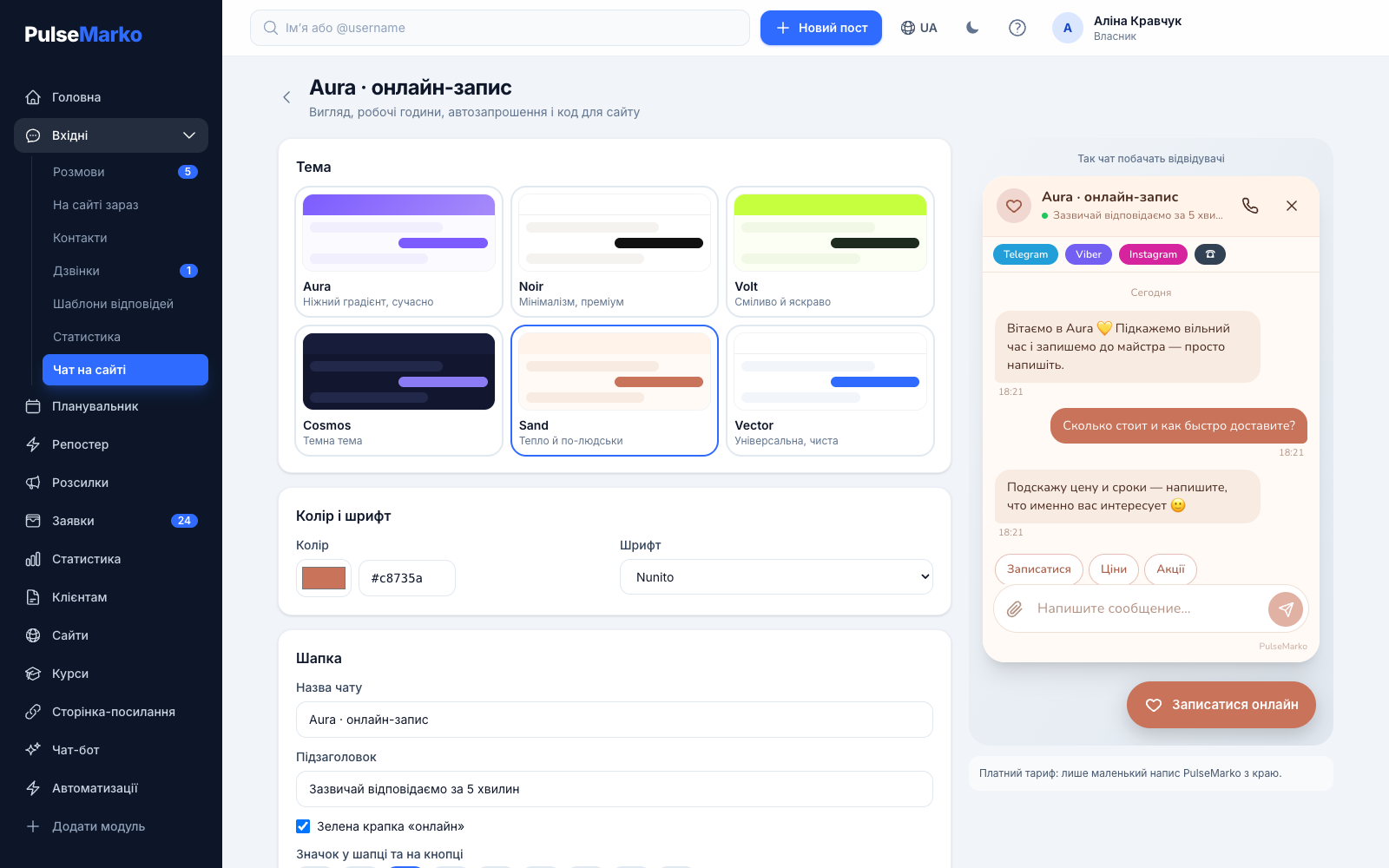Open the Шрифт Nunito dropdown

pos(776,577)
